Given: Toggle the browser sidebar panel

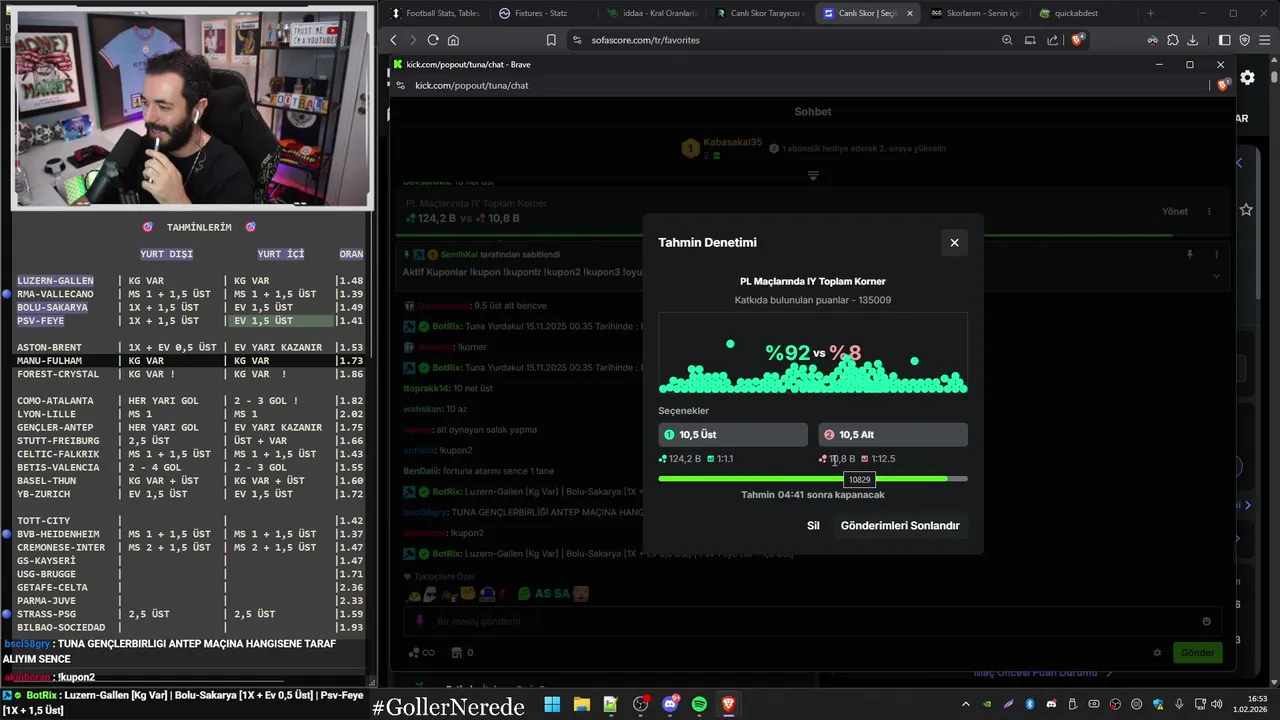Looking at the screenshot, I should pos(1224,40).
